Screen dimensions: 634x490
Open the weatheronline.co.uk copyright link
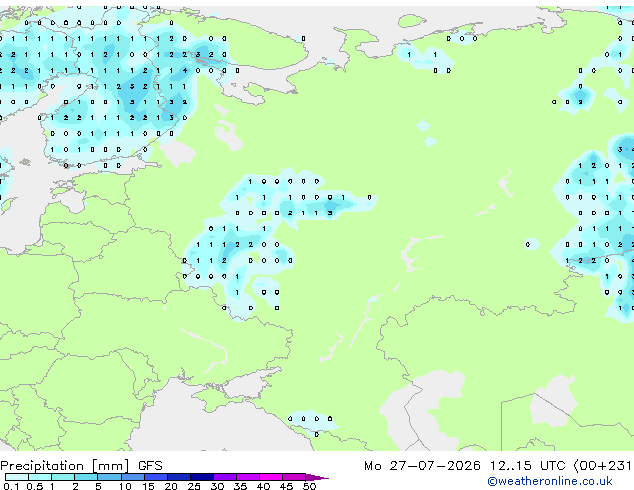[550, 481]
